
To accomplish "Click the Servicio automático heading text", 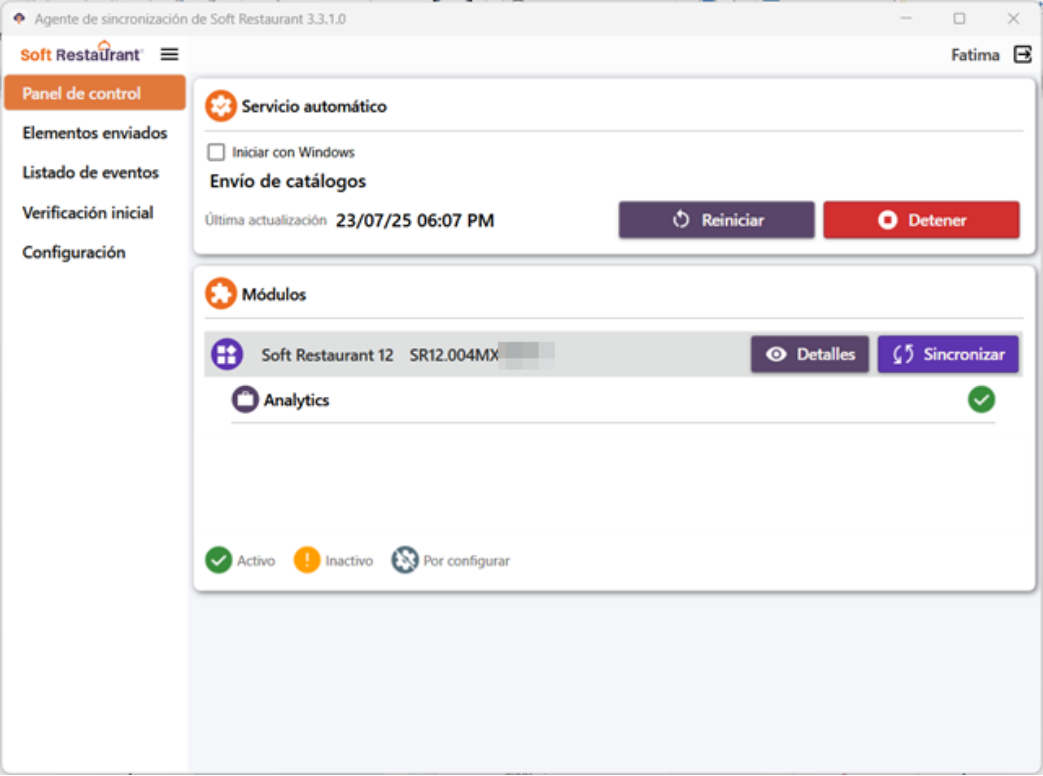I will click(314, 106).
